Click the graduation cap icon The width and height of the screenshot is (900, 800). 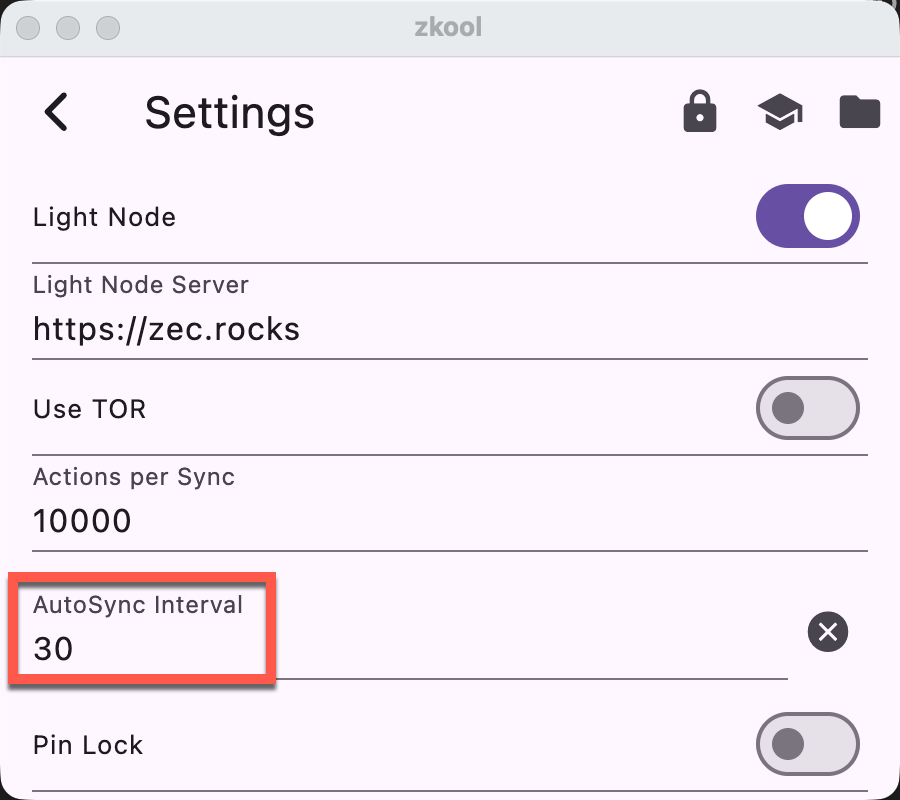[x=779, y=112]
